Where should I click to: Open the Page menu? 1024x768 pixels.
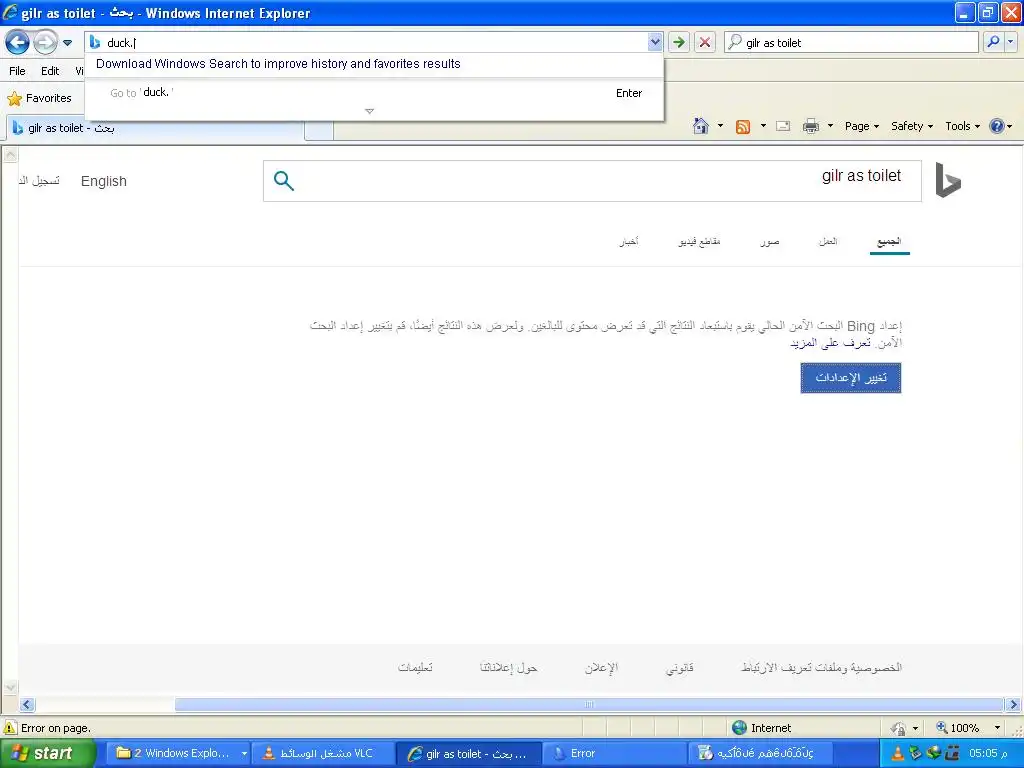click(x=861, y=127)
